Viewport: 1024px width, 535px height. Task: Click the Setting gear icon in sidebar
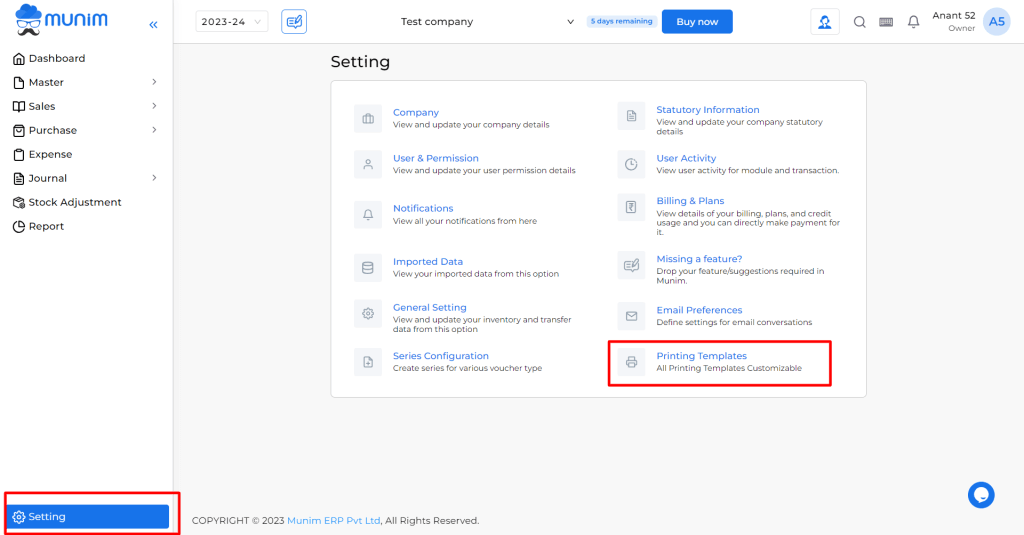tap(19, 517)
